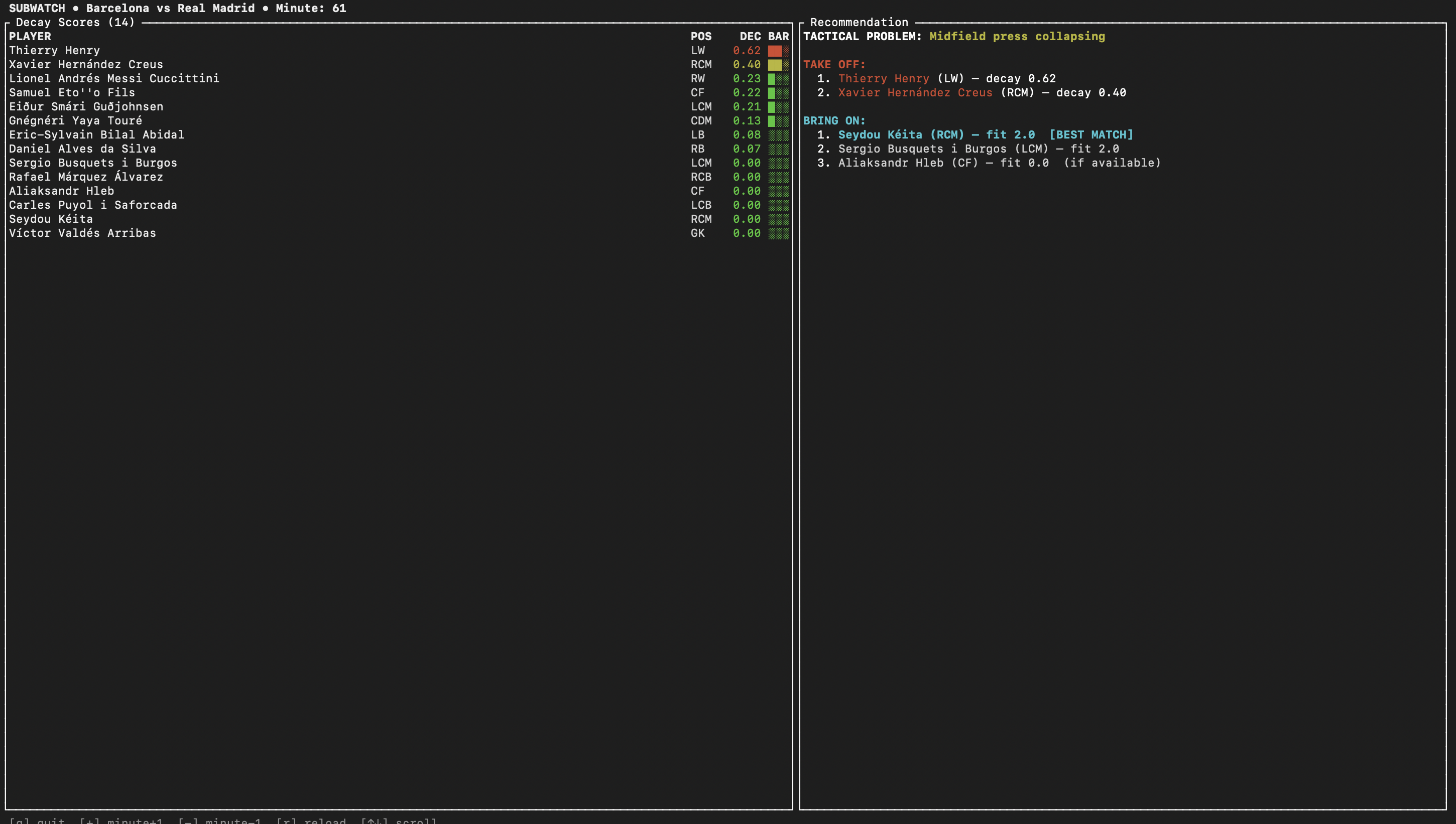The height and width of the screenshot is (824, 1456).
Task: Click the decay bar in Yaya Touré's row
Action: (778, 120)
